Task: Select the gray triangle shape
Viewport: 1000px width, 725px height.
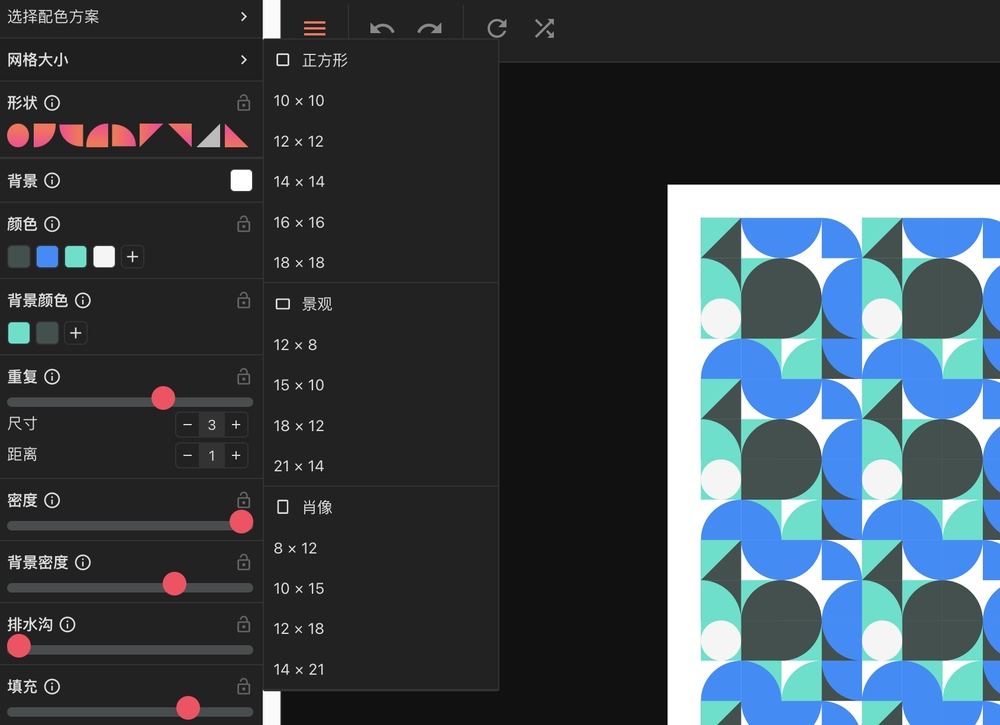Action: tap(209, 135)
